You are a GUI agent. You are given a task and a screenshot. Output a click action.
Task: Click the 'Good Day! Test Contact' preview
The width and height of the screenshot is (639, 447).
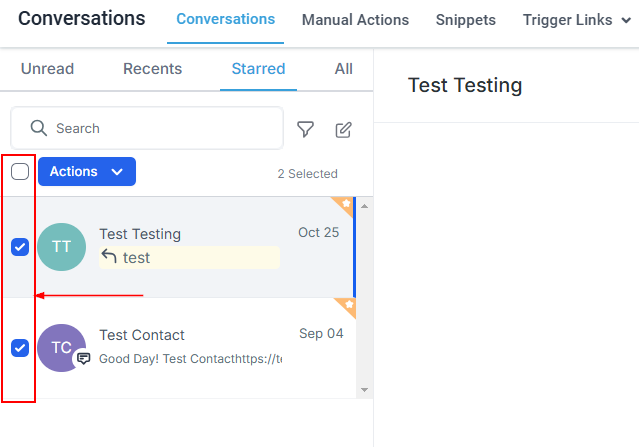[x=191, y=359]
